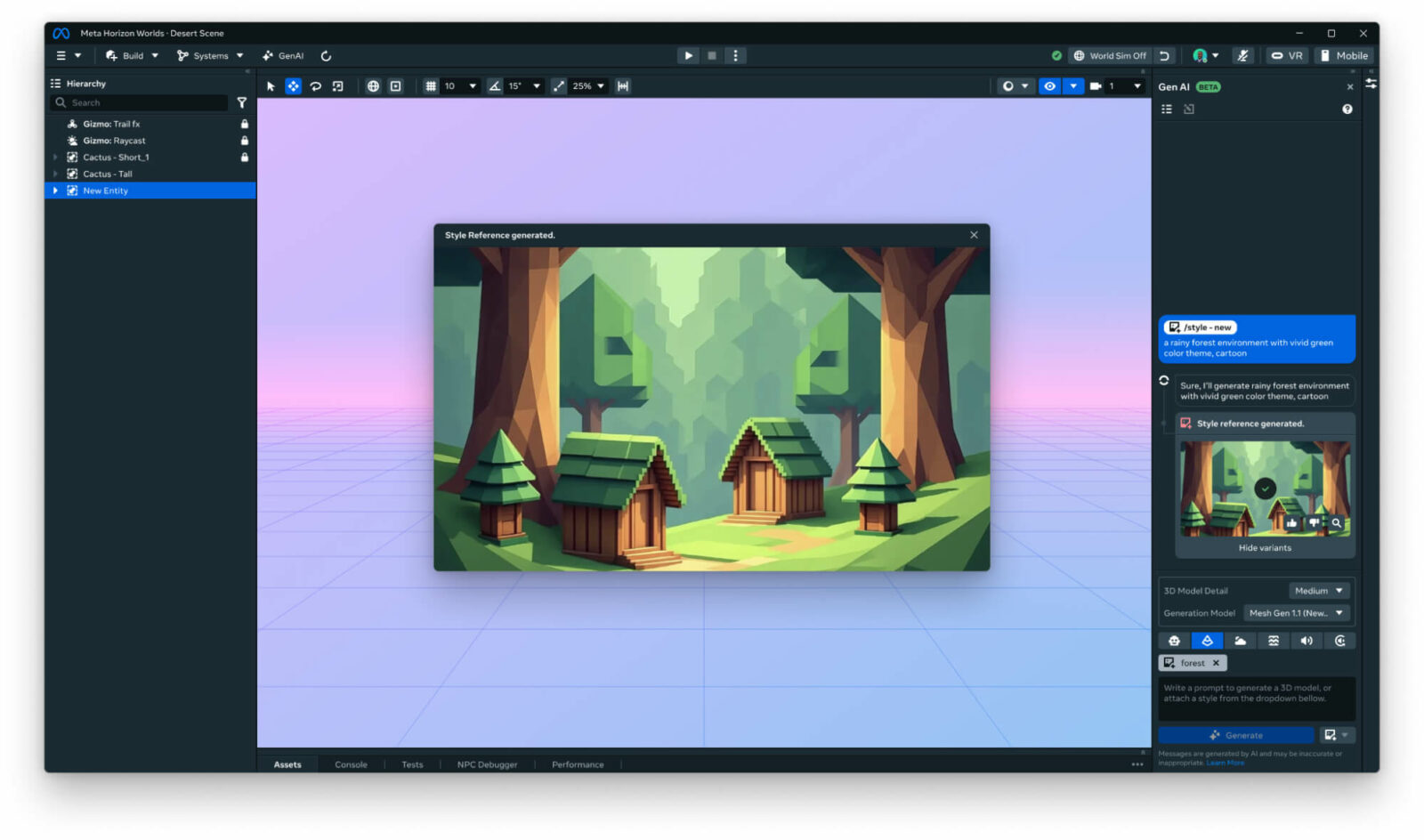Click the Hierarchy filter funnel icon

(241, 103)
